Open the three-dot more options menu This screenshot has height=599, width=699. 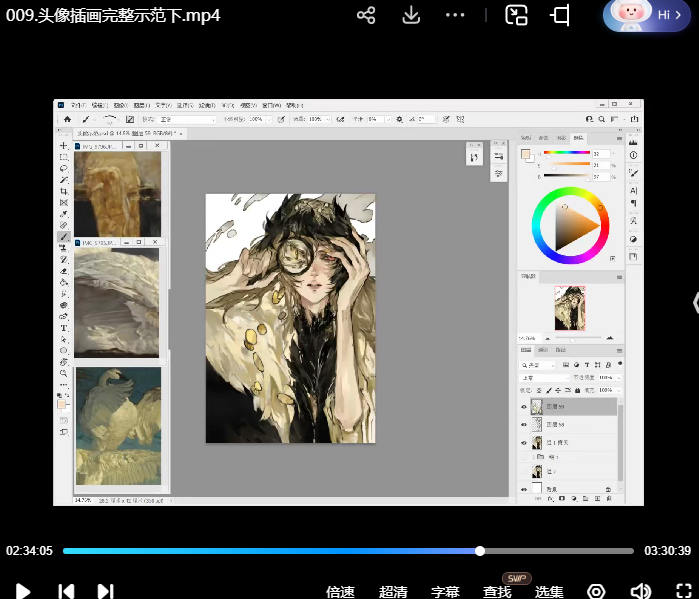tap(455, 15)
